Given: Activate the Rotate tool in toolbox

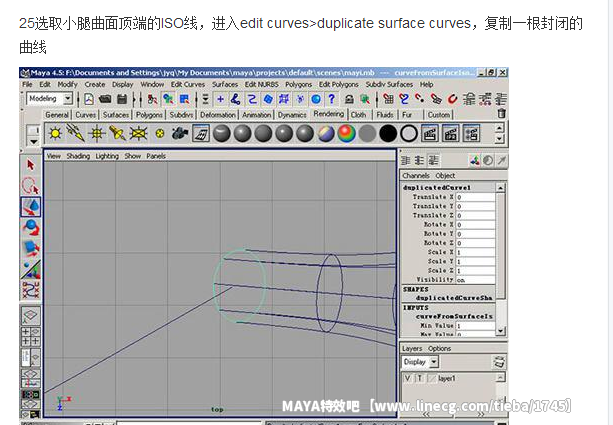Looking at the screenshot, I should (x=30, y=228).
